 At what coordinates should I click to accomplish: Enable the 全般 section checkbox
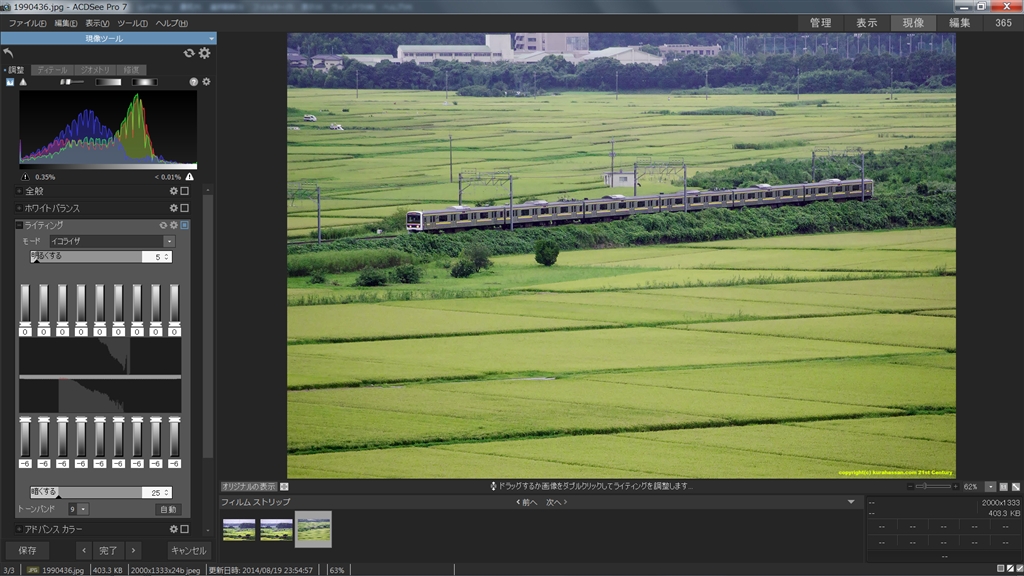tap(184, 191)
